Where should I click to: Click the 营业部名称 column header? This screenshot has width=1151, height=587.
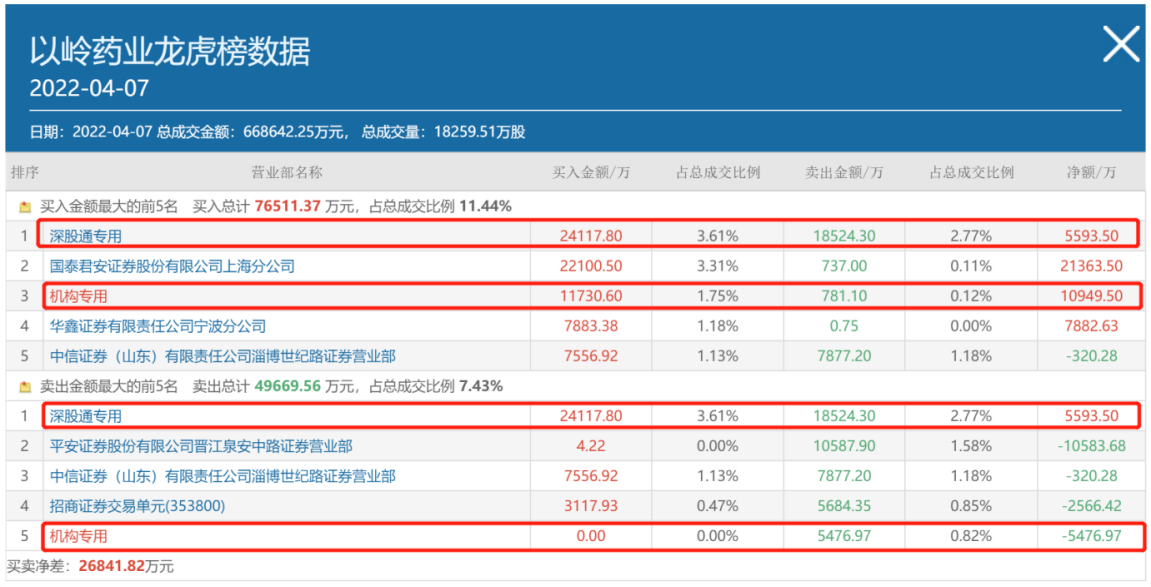point(287,173)
